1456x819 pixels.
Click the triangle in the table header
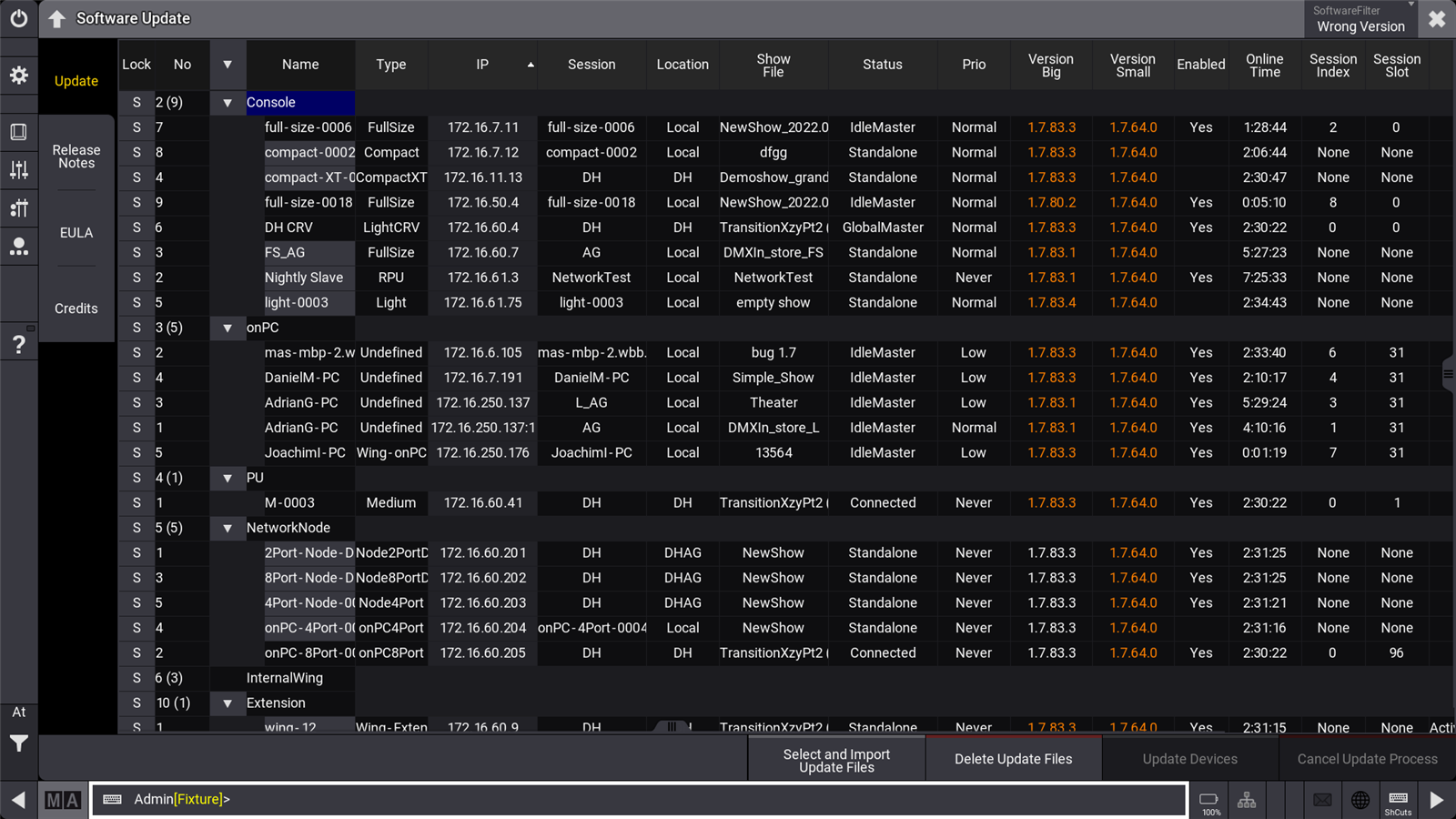tap(227, 65)
